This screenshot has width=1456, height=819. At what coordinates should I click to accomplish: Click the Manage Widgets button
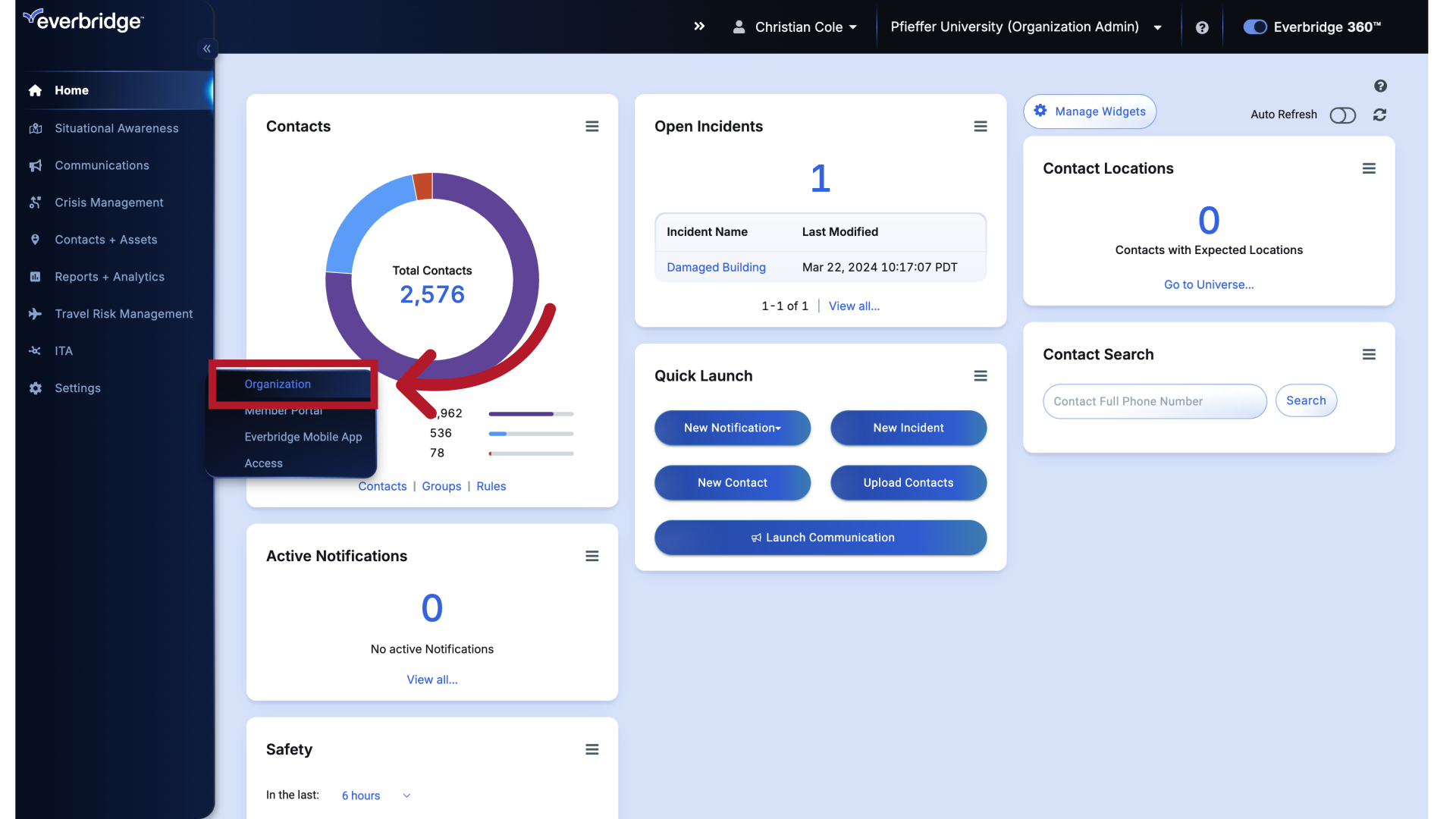(1090, 111)
